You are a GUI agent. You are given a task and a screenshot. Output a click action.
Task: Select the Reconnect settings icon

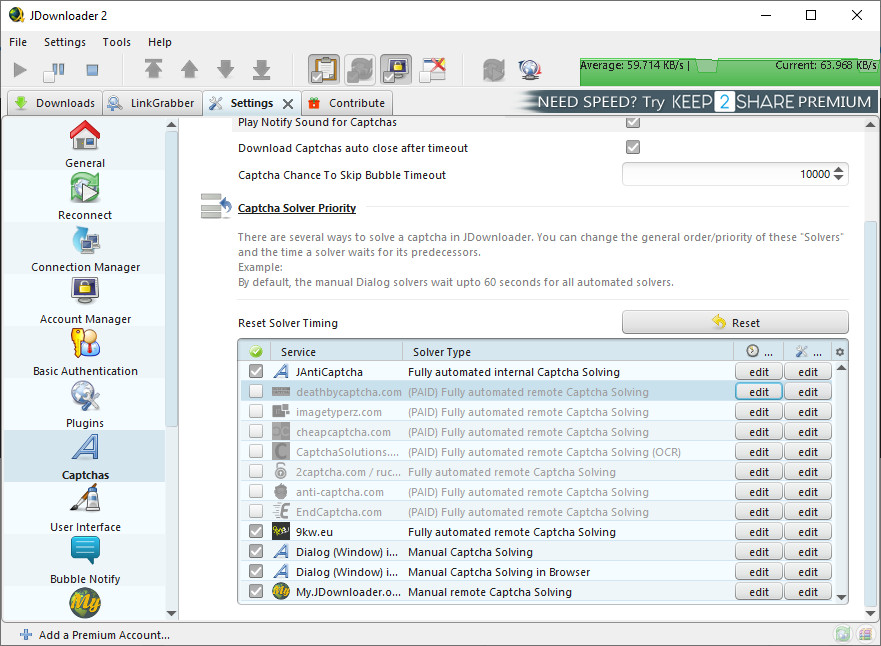tap(84, 197)
